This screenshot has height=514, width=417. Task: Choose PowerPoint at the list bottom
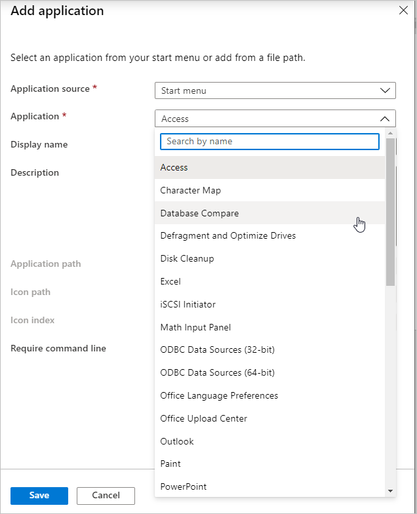(270, 487)
